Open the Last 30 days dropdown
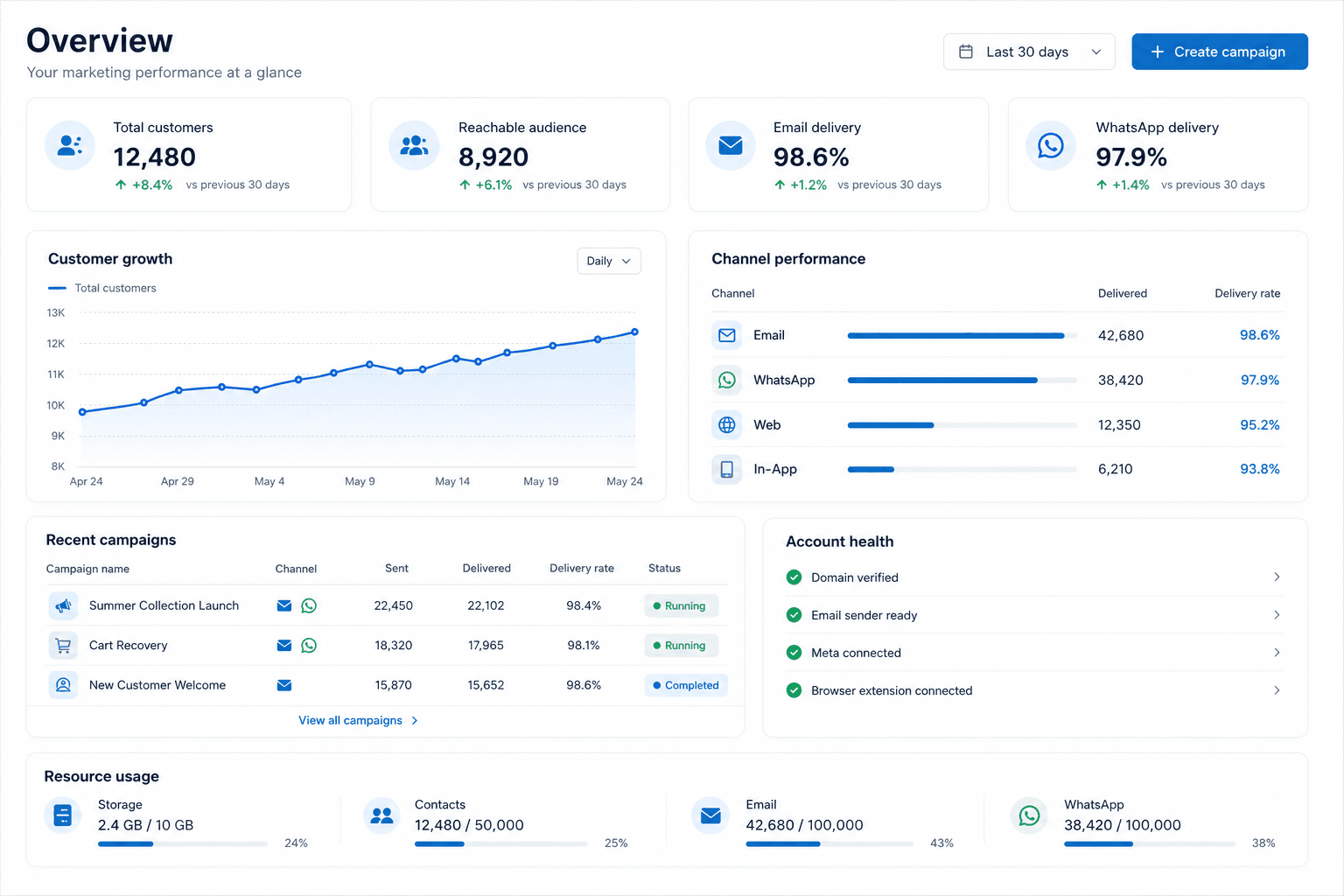This screenshot has height=896, width=1344. 1029,52
